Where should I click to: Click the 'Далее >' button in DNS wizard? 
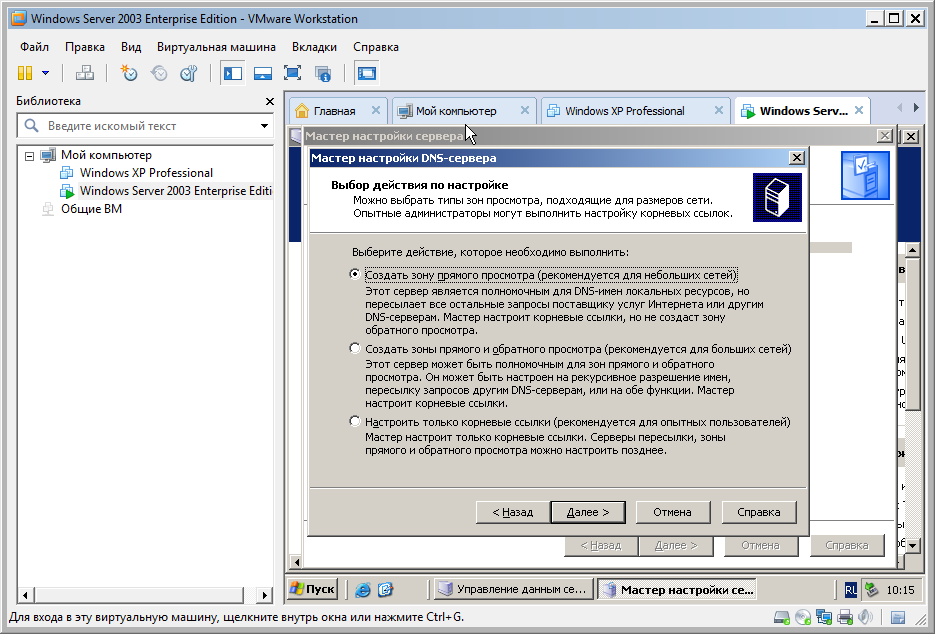coord(588,512)
